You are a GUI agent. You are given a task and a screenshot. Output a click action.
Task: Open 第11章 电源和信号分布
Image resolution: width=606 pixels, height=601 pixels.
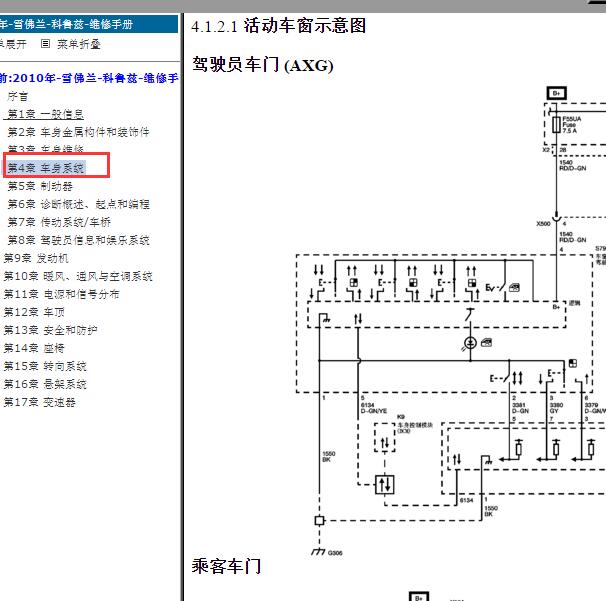(x=61, y=294)
